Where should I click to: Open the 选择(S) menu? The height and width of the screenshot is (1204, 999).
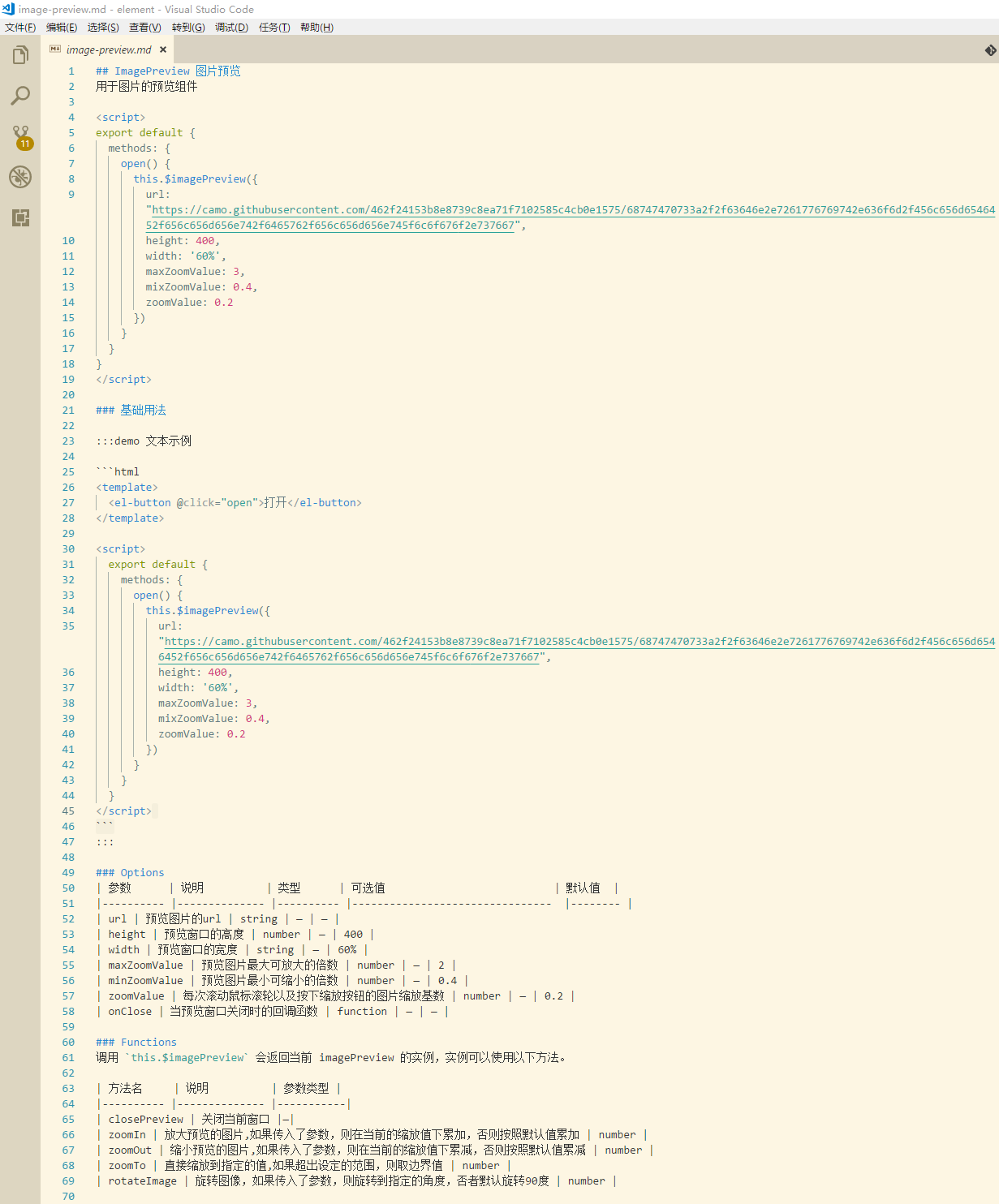(103, 28)
